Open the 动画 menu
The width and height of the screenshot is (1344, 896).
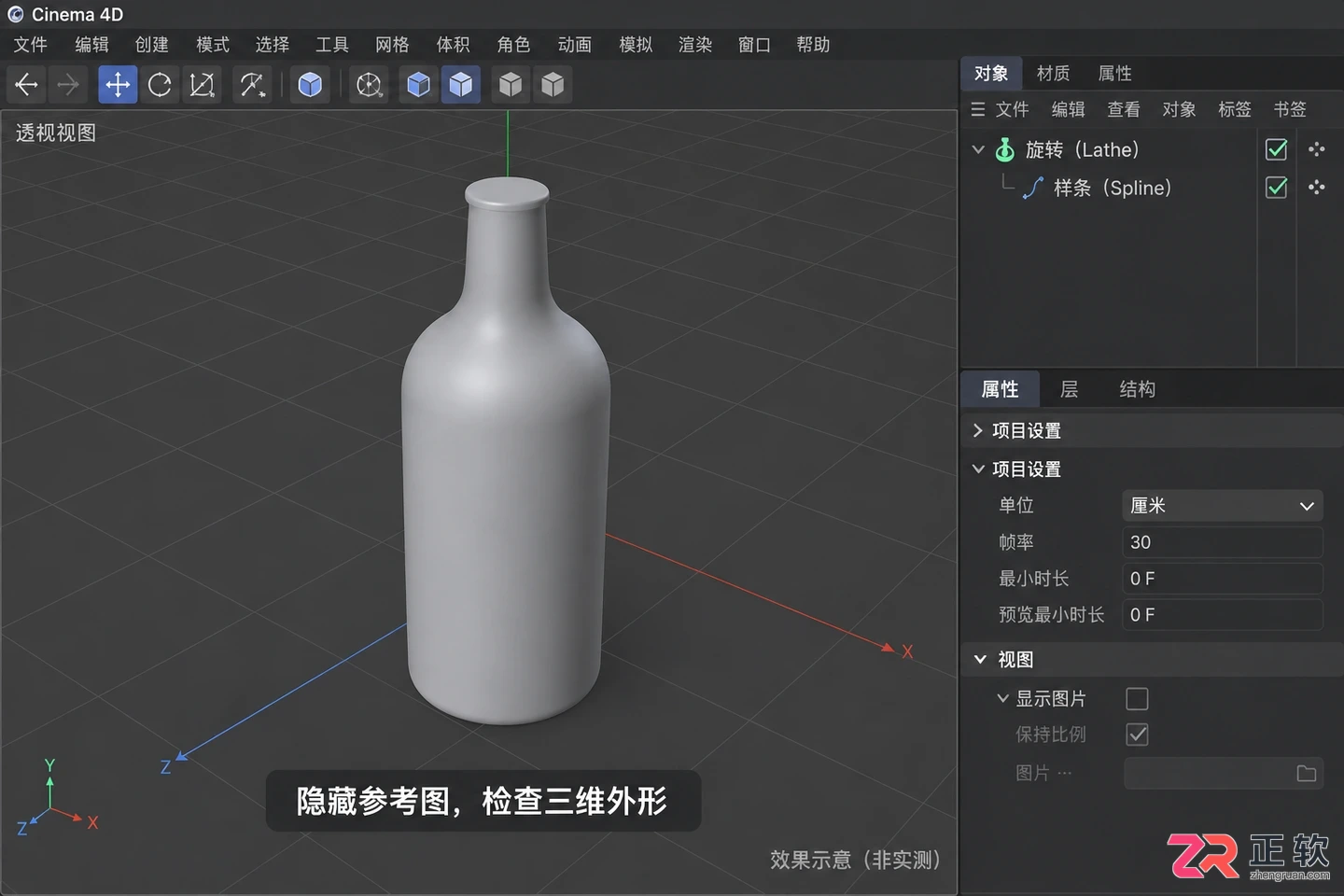pyautogui.click(x=575, y=45)
